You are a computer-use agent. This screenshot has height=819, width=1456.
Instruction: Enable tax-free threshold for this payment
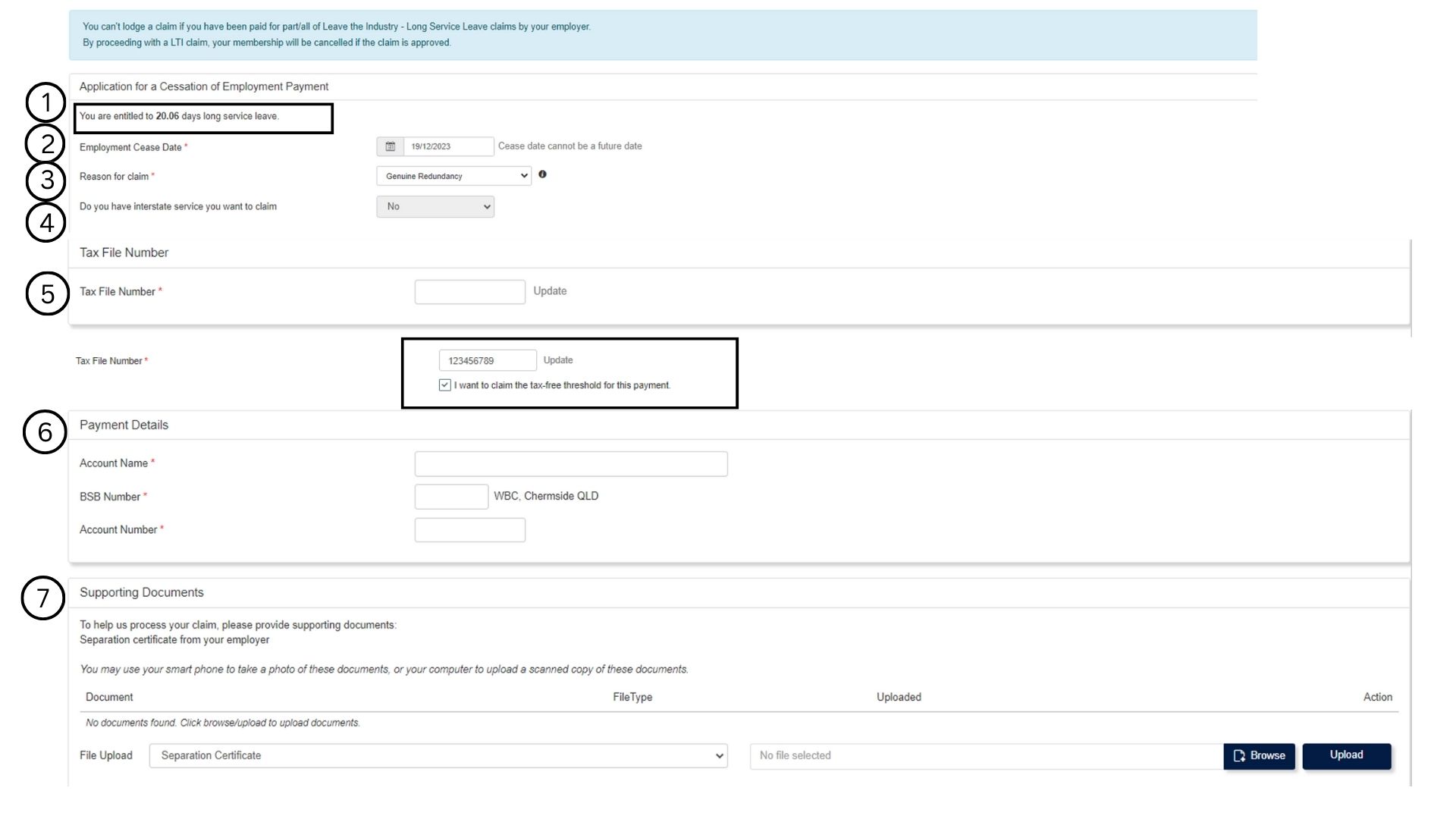pos(445,385)
